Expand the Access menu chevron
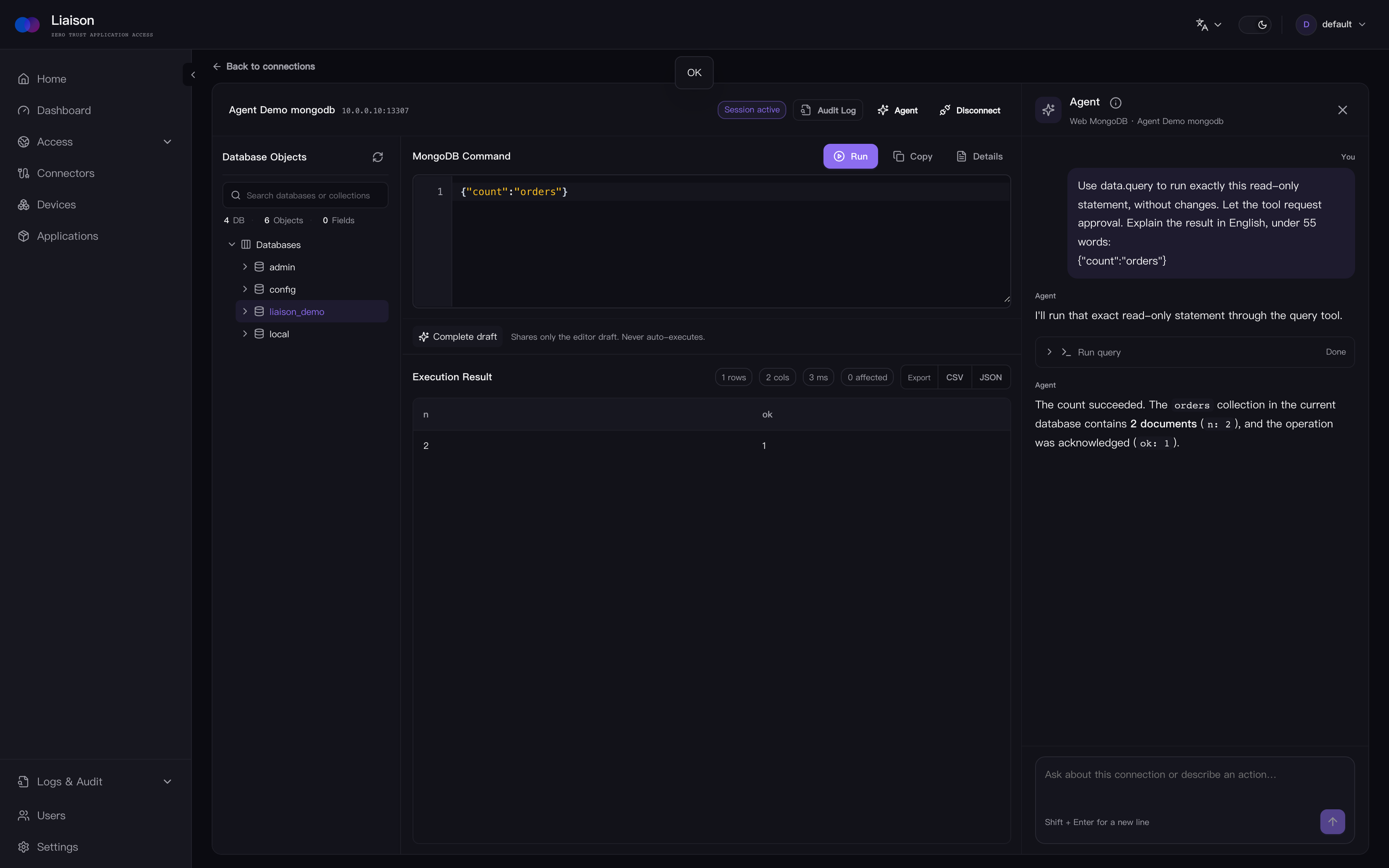Image resolution: width=1389 pixels, height=868 pixels. [x=167, y=142]
